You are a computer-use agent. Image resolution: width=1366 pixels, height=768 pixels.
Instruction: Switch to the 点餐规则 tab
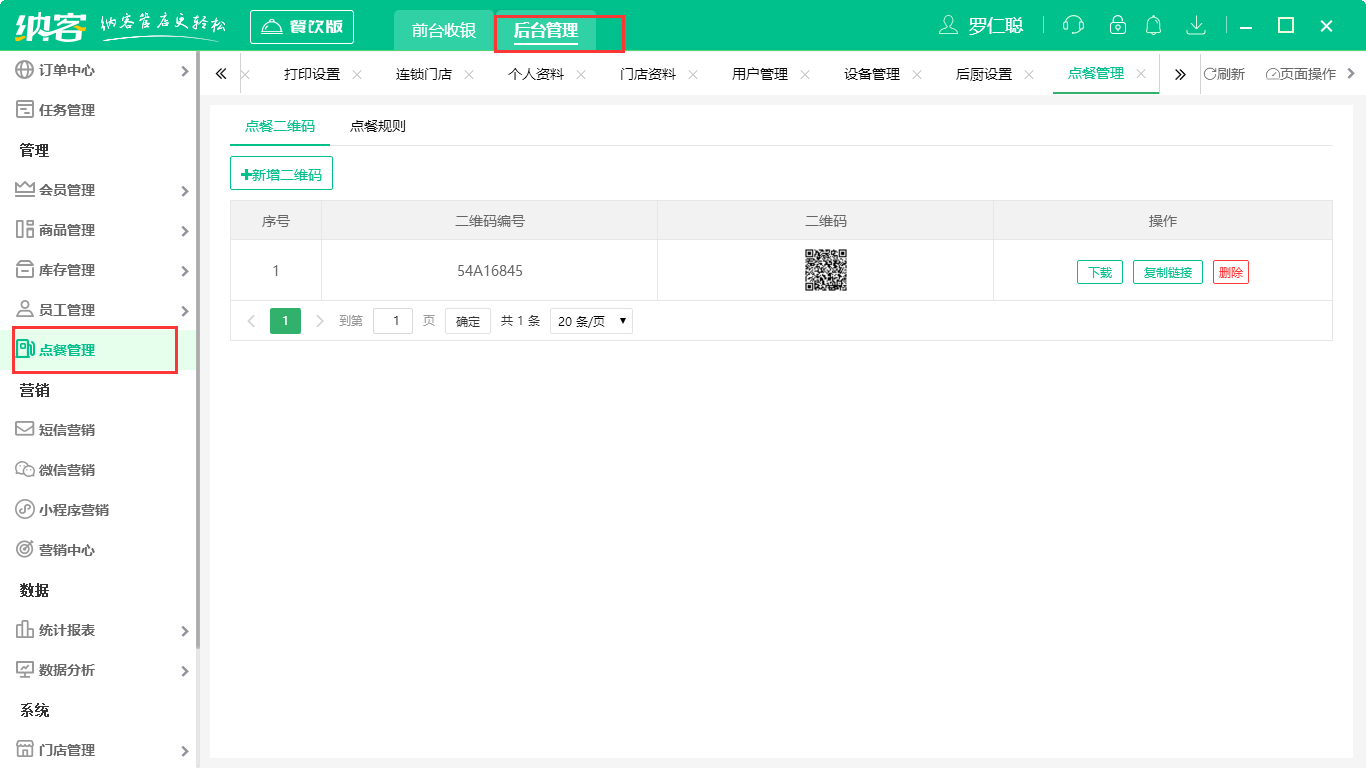tap(377, 126)
